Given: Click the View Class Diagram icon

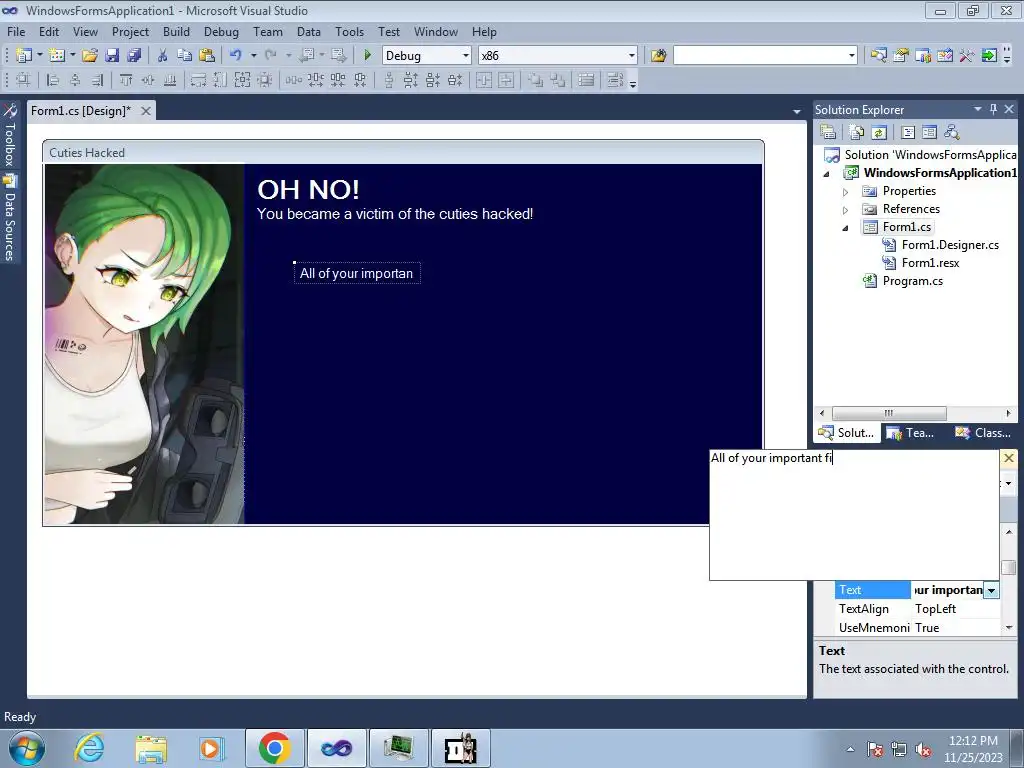Looking at the screenshot, I should coord(952,133).
